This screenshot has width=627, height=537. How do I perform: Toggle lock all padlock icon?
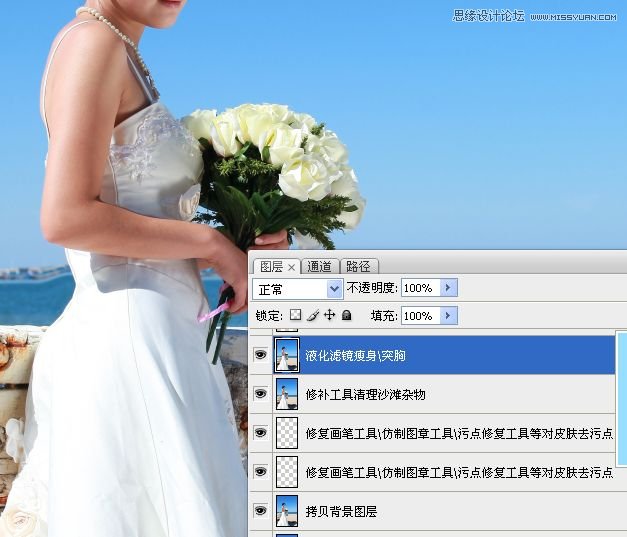[x=347, y=315]
